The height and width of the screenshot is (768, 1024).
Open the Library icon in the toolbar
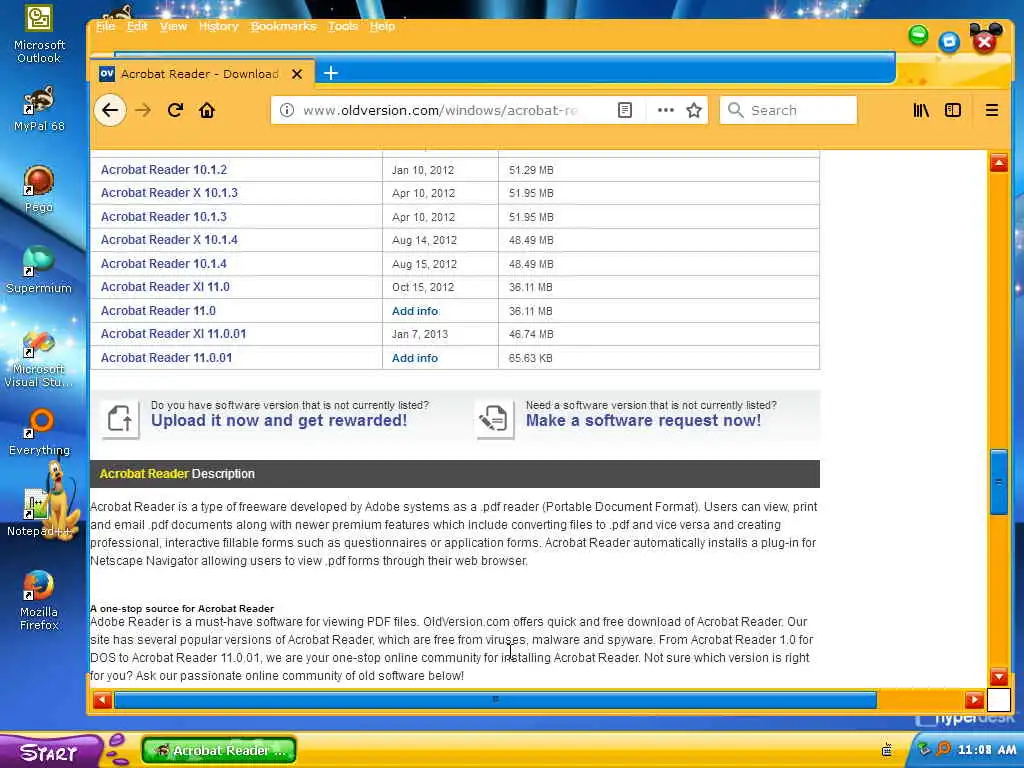point(921,110)
